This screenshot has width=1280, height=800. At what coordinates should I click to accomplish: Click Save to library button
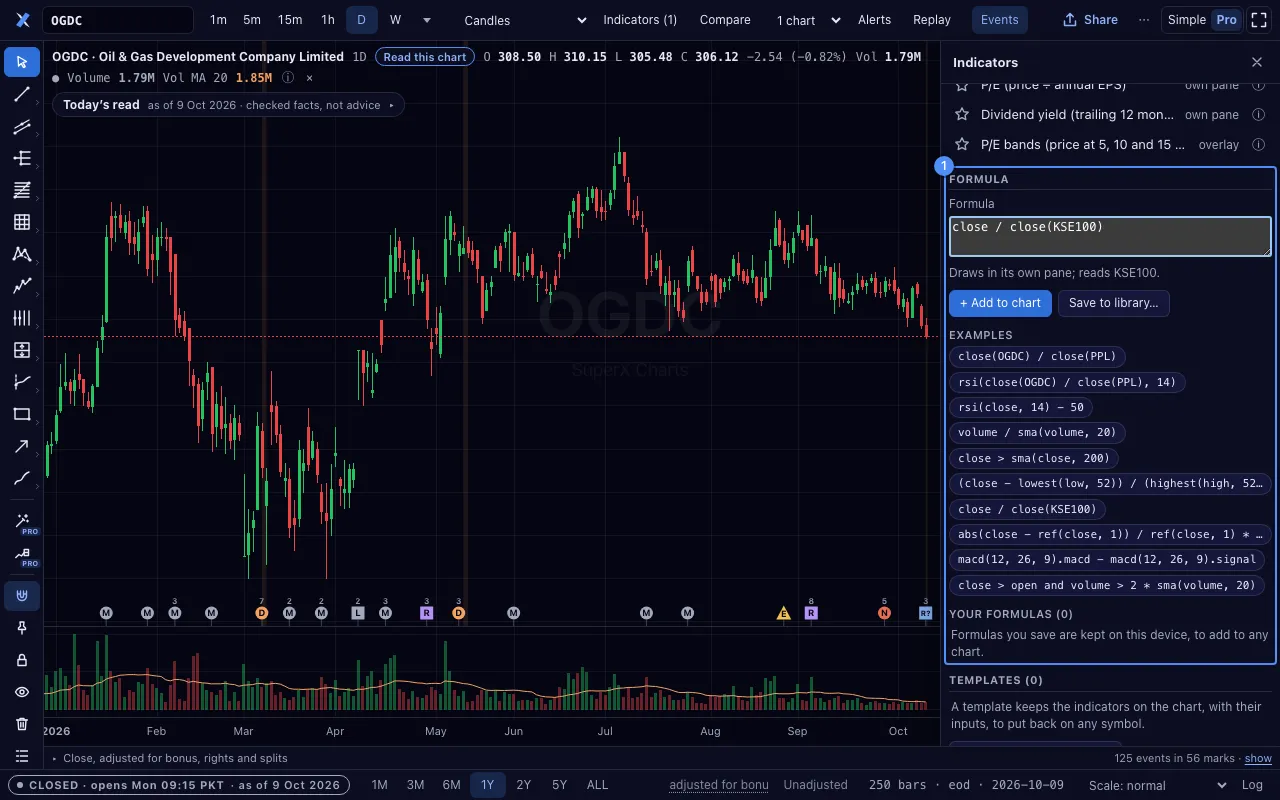coord(1113,303)
